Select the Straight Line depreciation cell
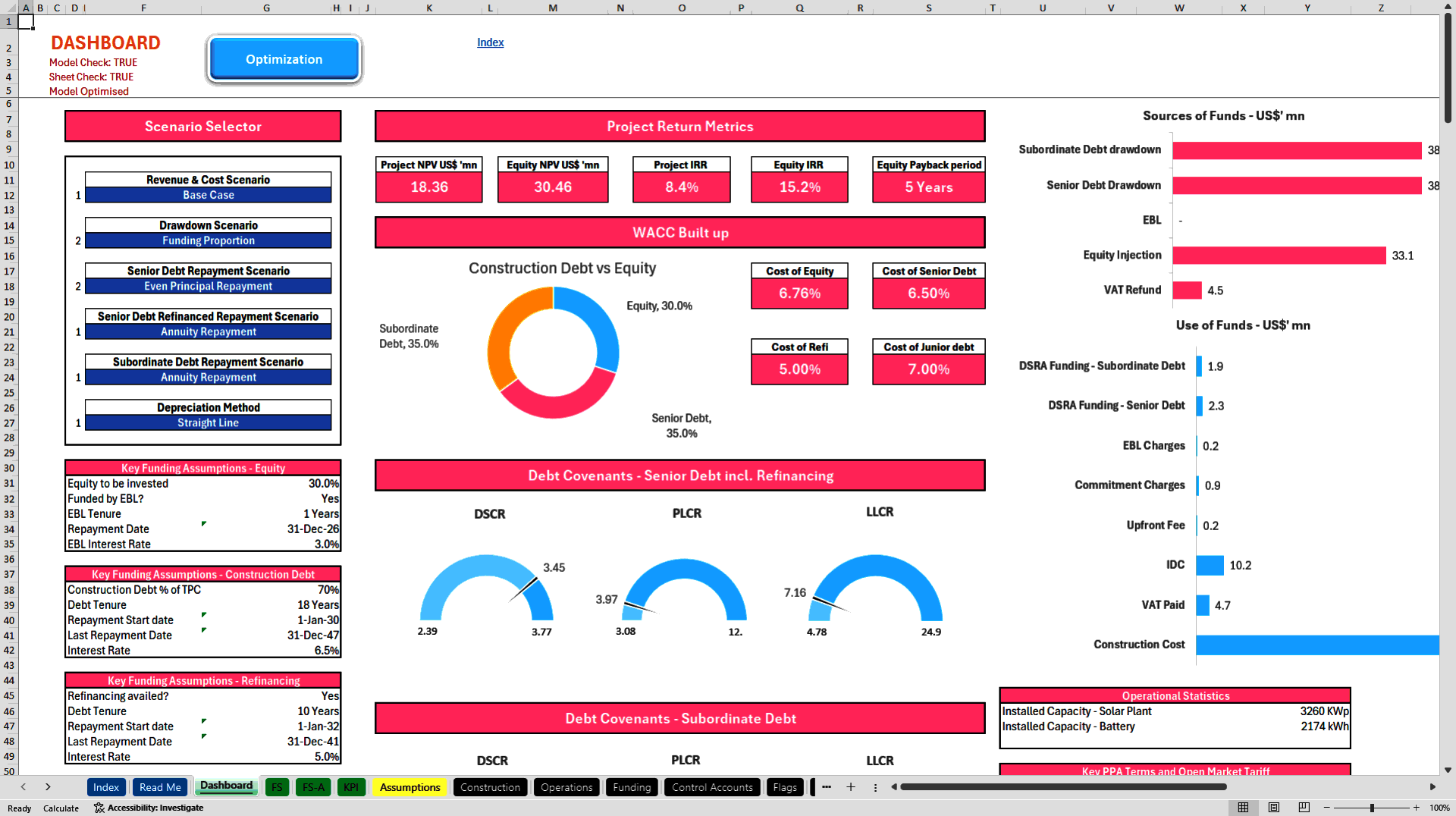The image size is (1456, 816). point(208,422)
